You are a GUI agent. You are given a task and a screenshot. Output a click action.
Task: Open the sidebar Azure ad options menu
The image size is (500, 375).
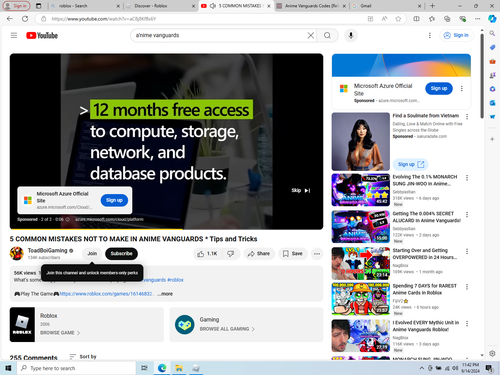point(462,88)
